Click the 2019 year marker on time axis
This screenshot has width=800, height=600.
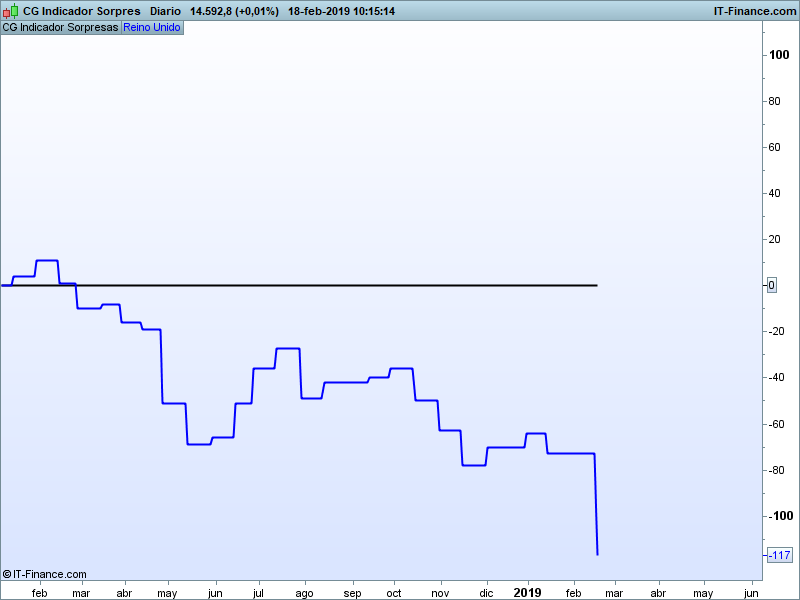click(x=527, y=592)
